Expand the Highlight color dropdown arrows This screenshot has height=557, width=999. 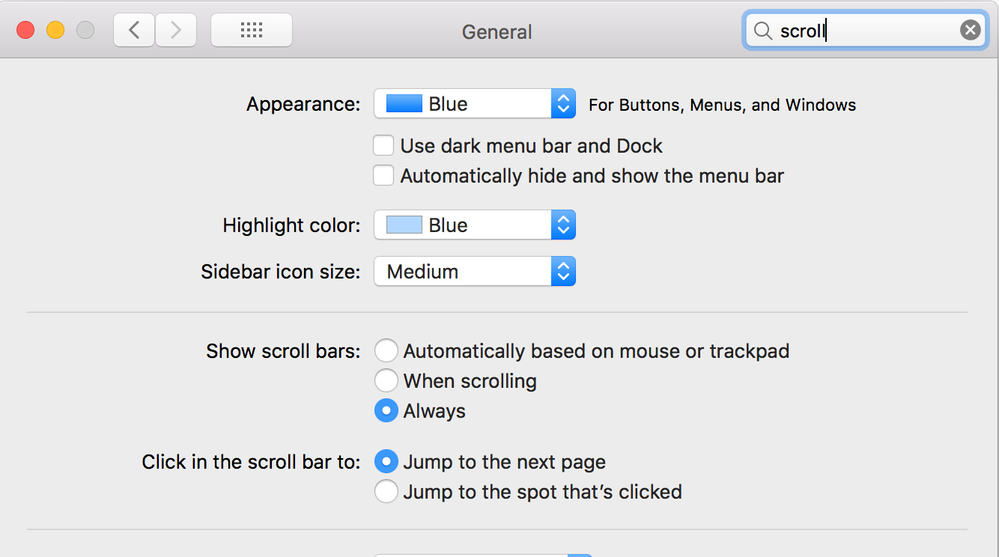tap(563, 226)
